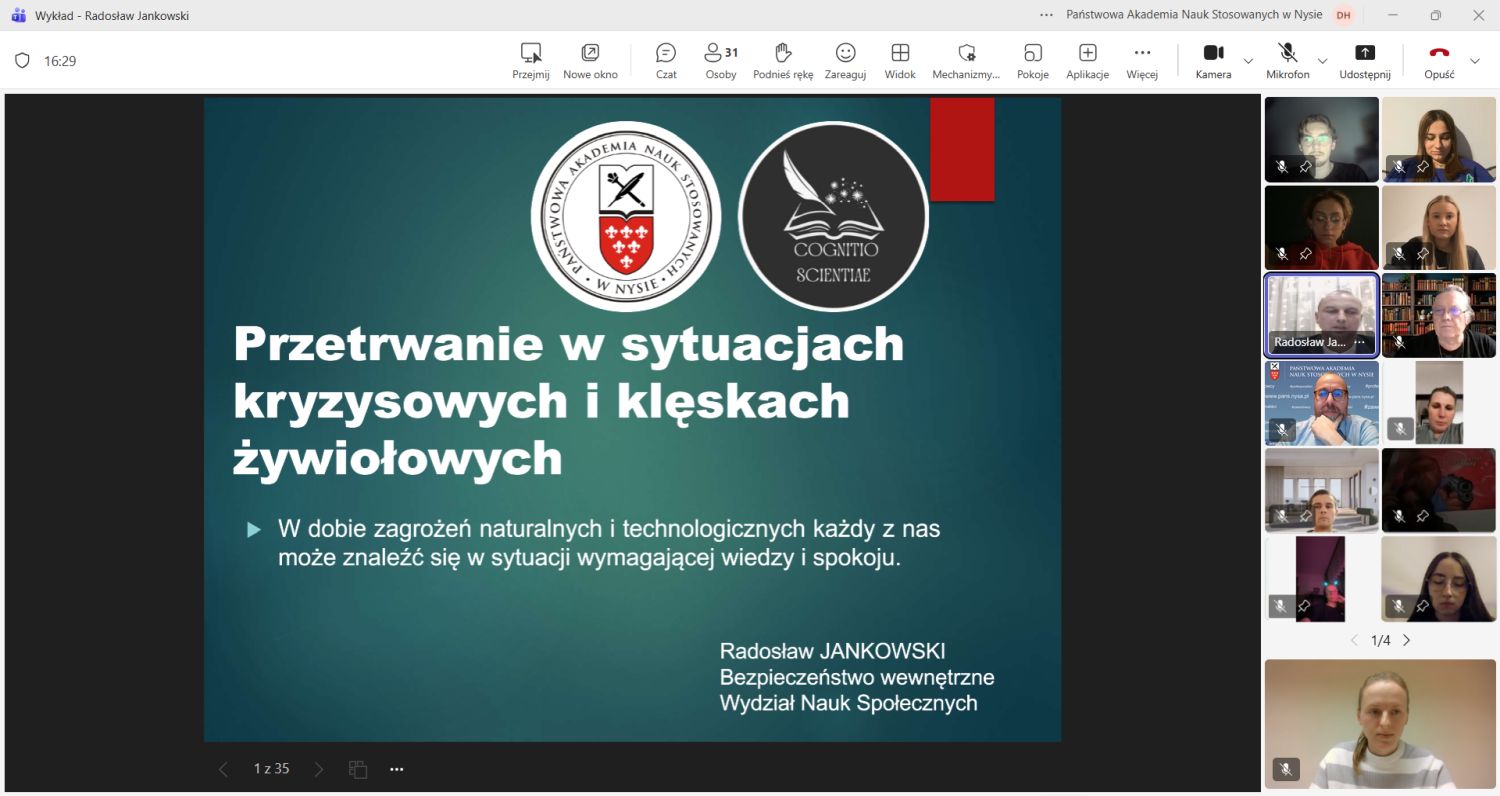The image size is (1500, 796).
Task: Open the Aplikacje apps panel
Action: click(x=1086, y=60)
